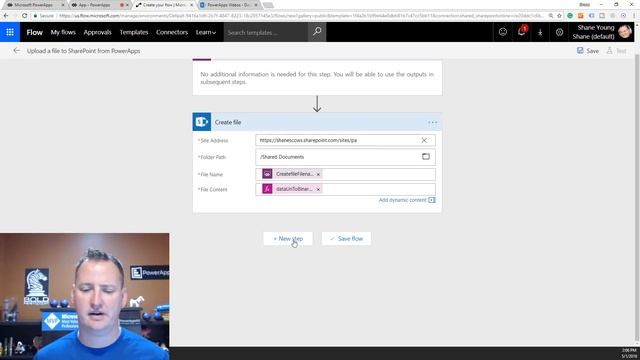Open the feedback smiley icon
The width and height of the screenshot is (640, 360).
coord(502,32)
